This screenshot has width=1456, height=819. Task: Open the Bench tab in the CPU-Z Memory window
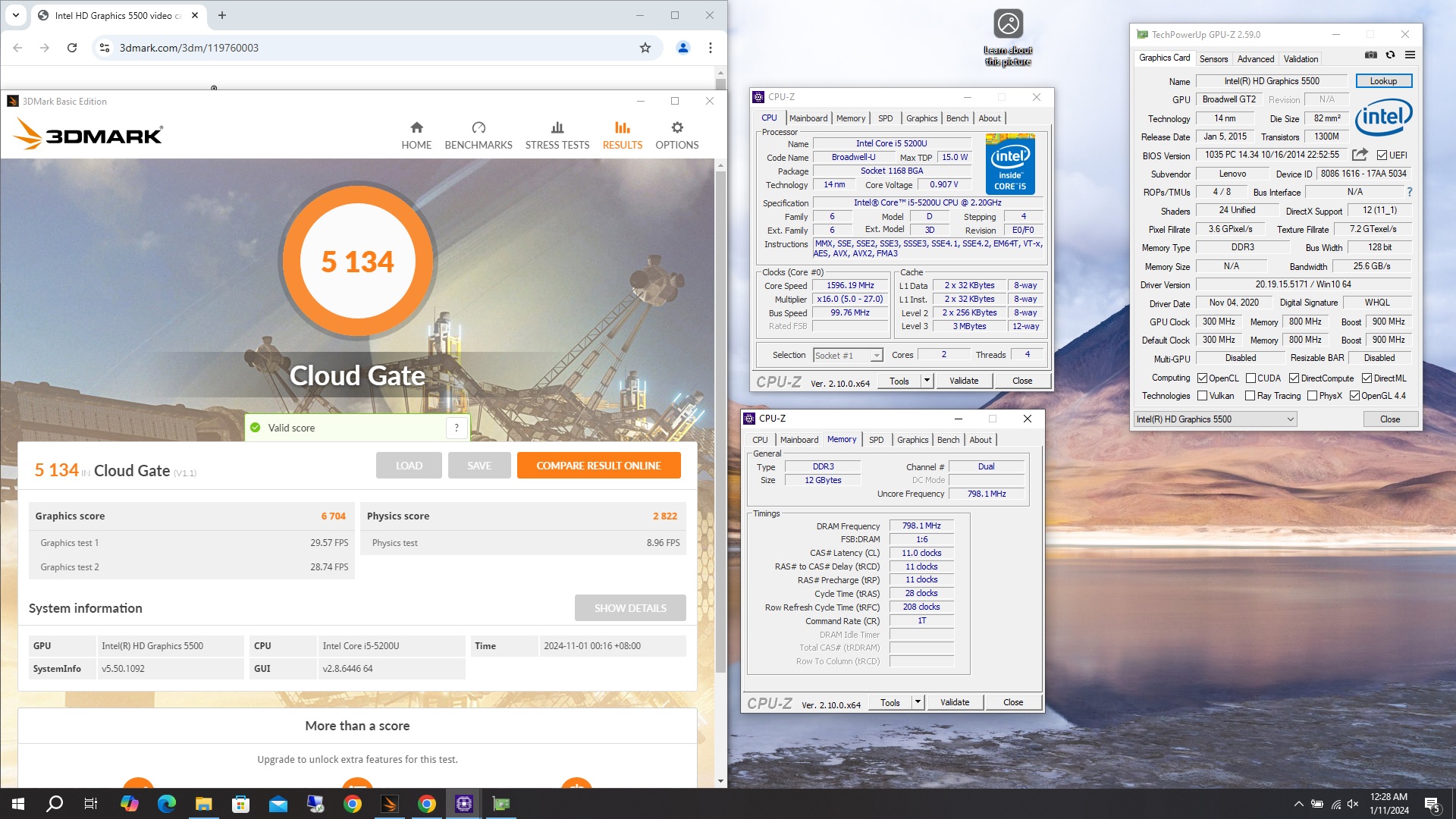948,440
